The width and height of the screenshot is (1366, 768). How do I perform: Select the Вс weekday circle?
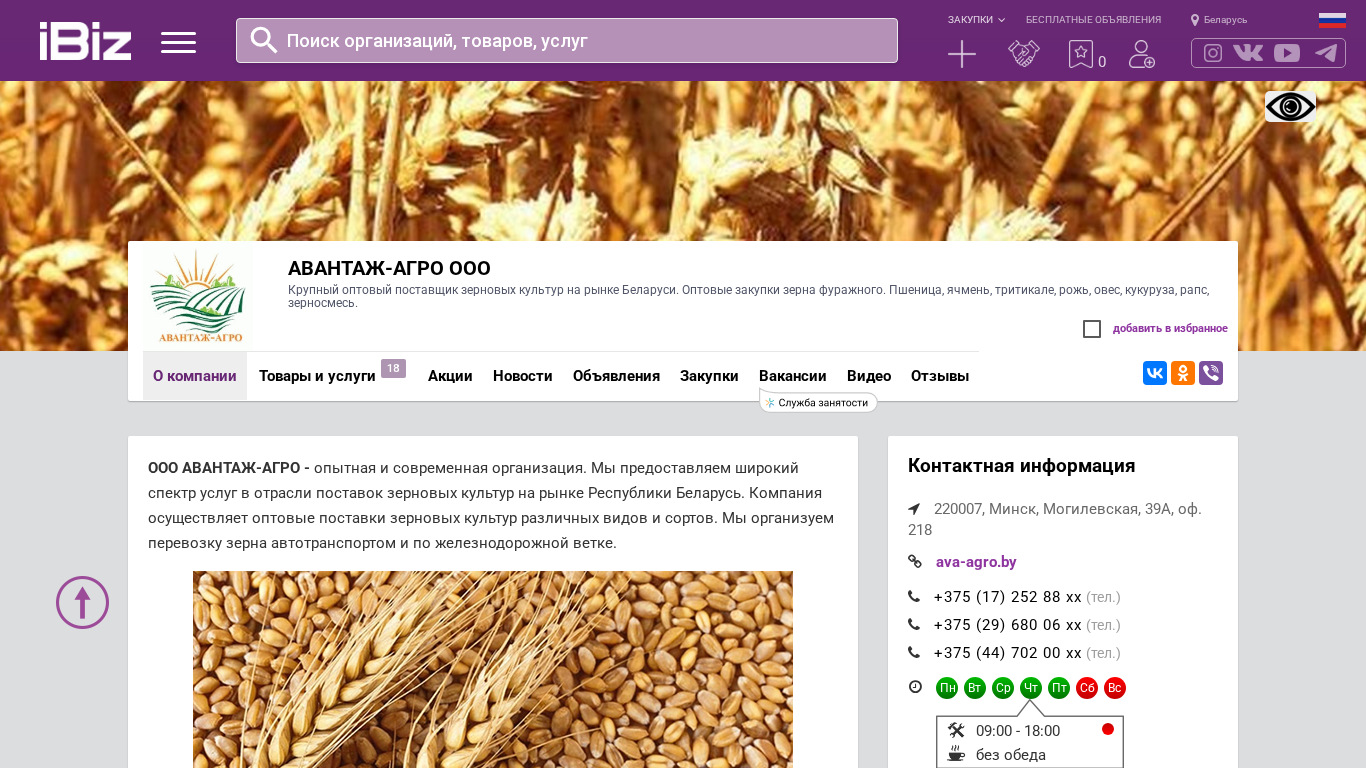pyautogui.click(x=1115, y=688)
